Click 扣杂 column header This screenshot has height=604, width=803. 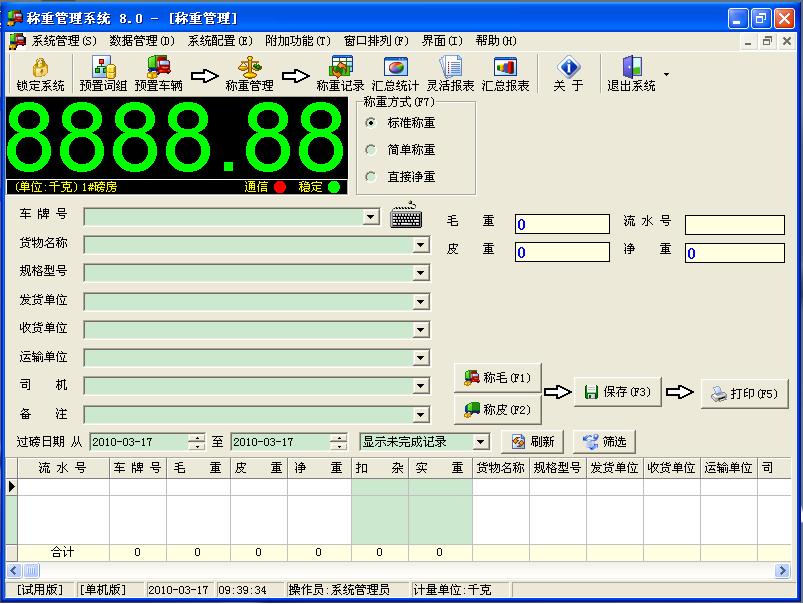379,468
